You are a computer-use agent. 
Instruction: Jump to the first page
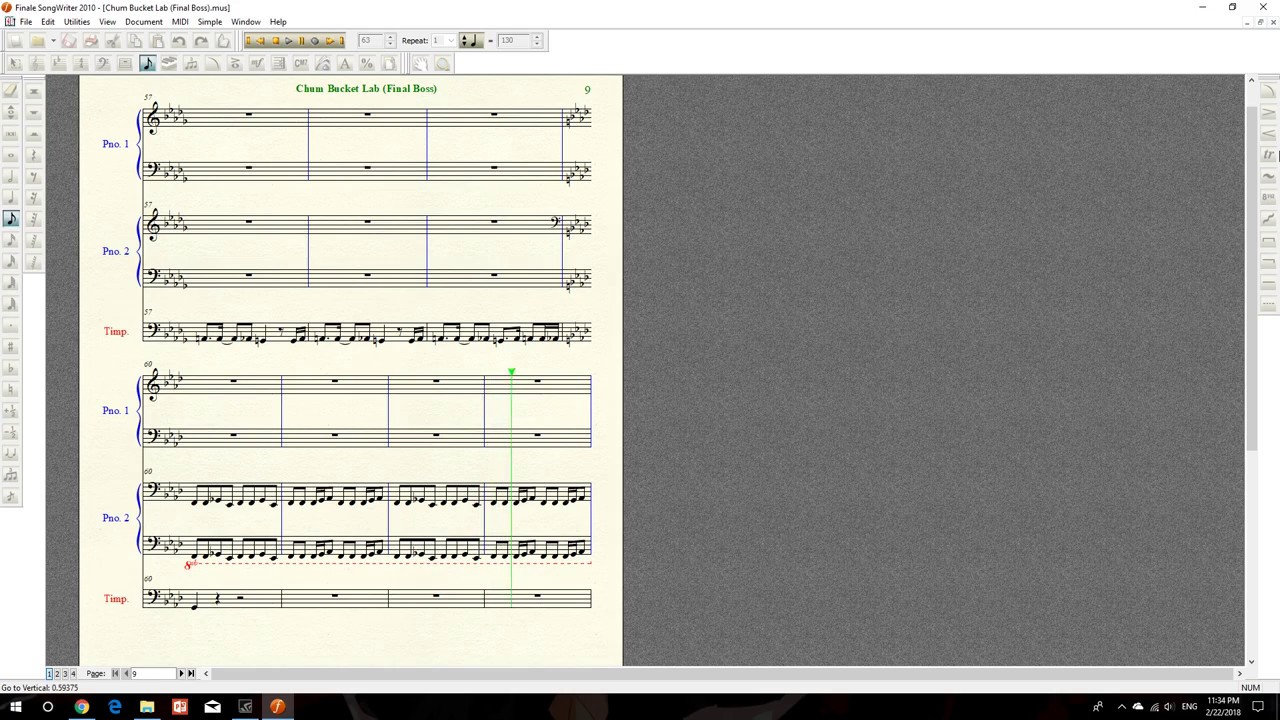(x=114, y=674)
